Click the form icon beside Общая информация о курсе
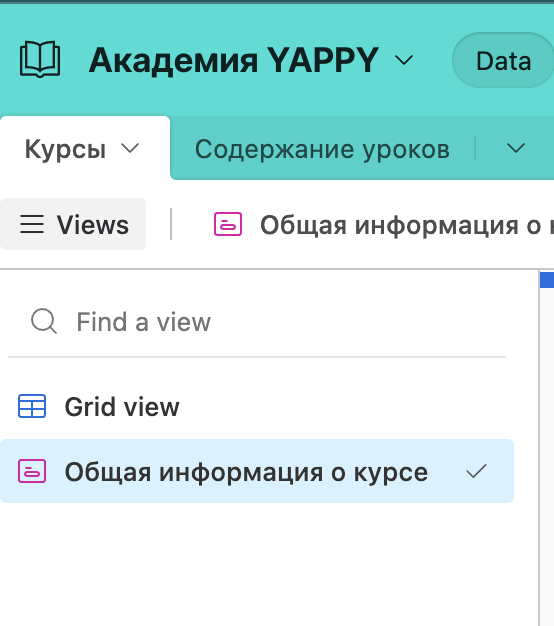This screenshot has height=626, width=554. coord(32,471)
